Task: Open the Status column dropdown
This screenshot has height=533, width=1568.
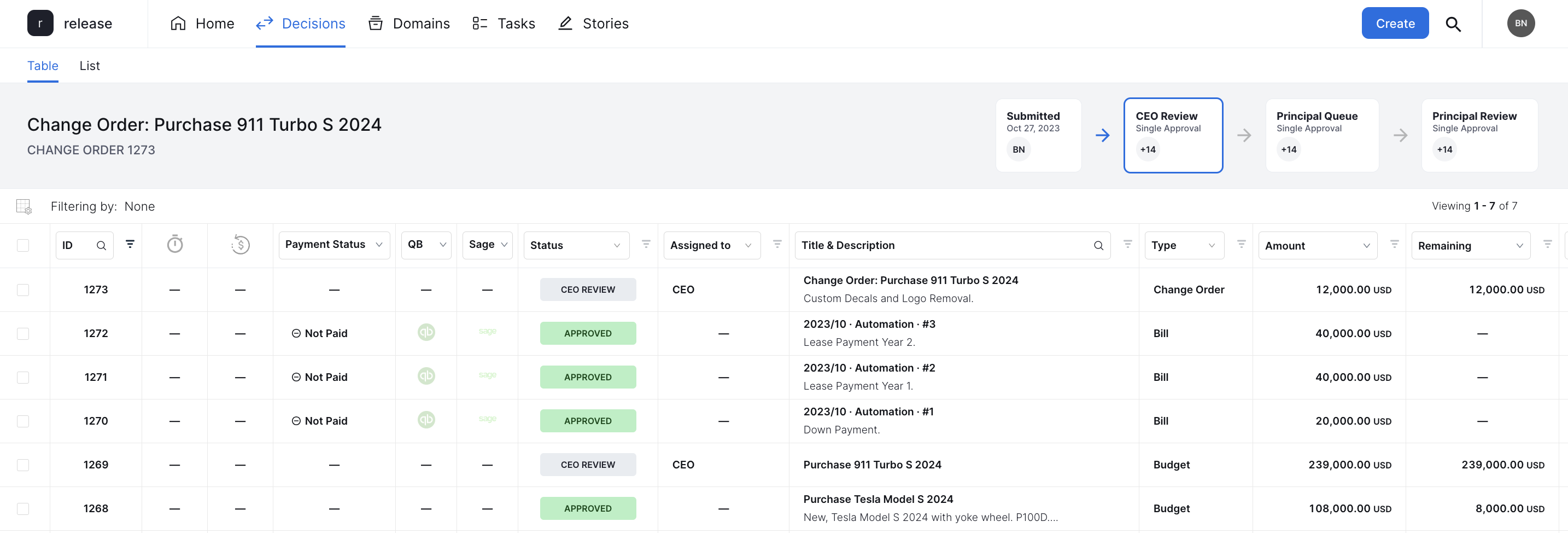Action: [x=576, y=246]
